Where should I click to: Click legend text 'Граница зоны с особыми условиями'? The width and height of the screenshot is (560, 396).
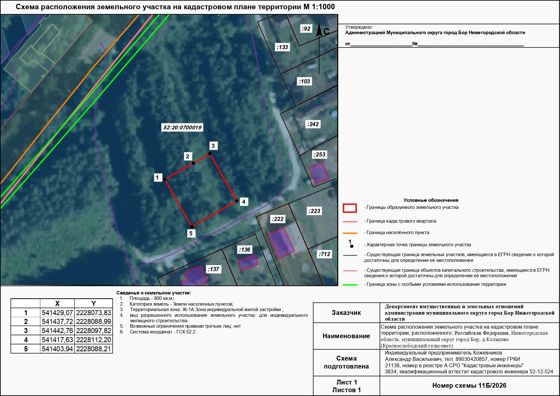[x=435, y=285]
